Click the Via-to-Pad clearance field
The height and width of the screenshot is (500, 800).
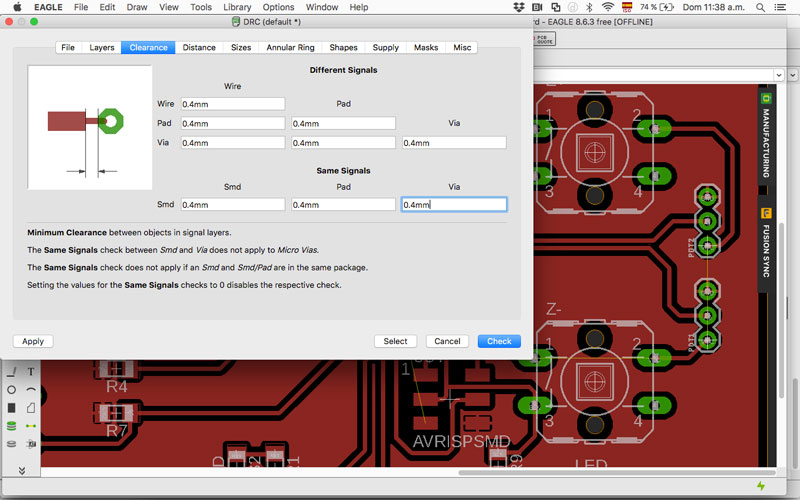[343, 143]
